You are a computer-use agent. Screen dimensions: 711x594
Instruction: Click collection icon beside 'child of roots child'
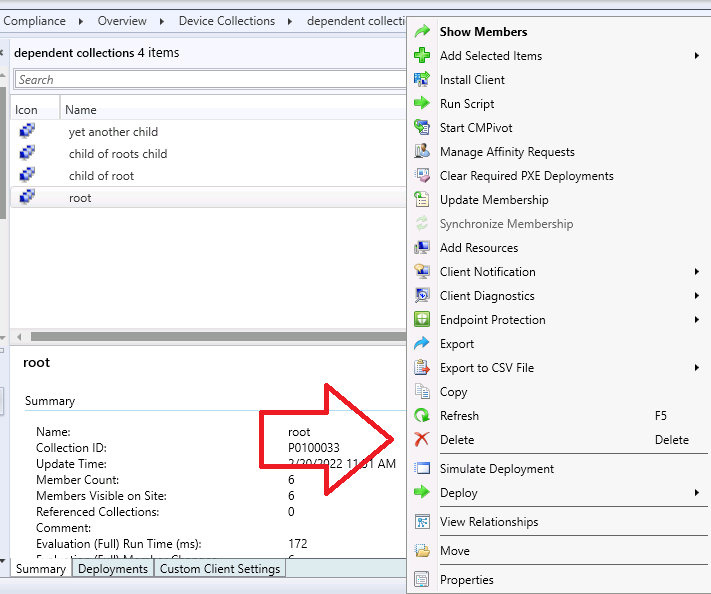coord(27,153)
